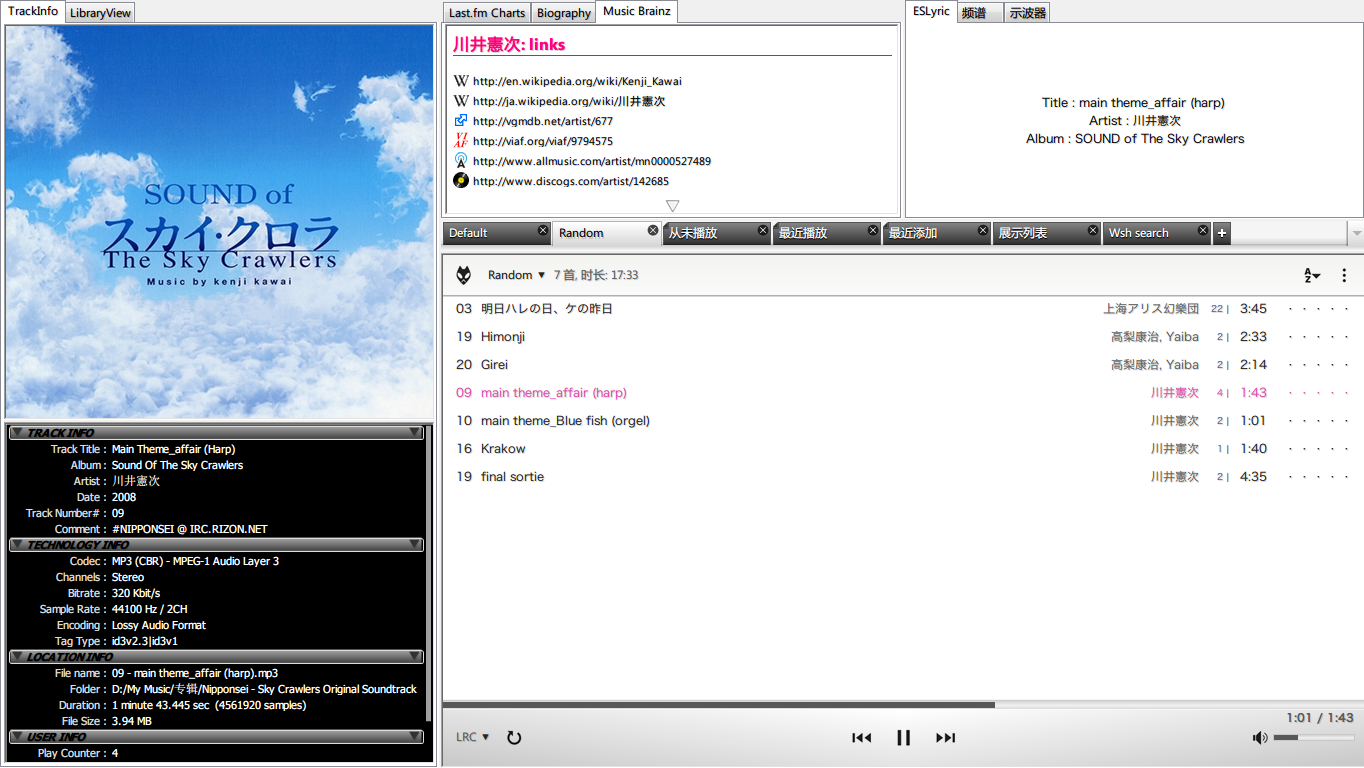The width and height of the screenshot is (1364, 768).
Task: Open the vgmdb.net artist link
Action: pos(543,121)
